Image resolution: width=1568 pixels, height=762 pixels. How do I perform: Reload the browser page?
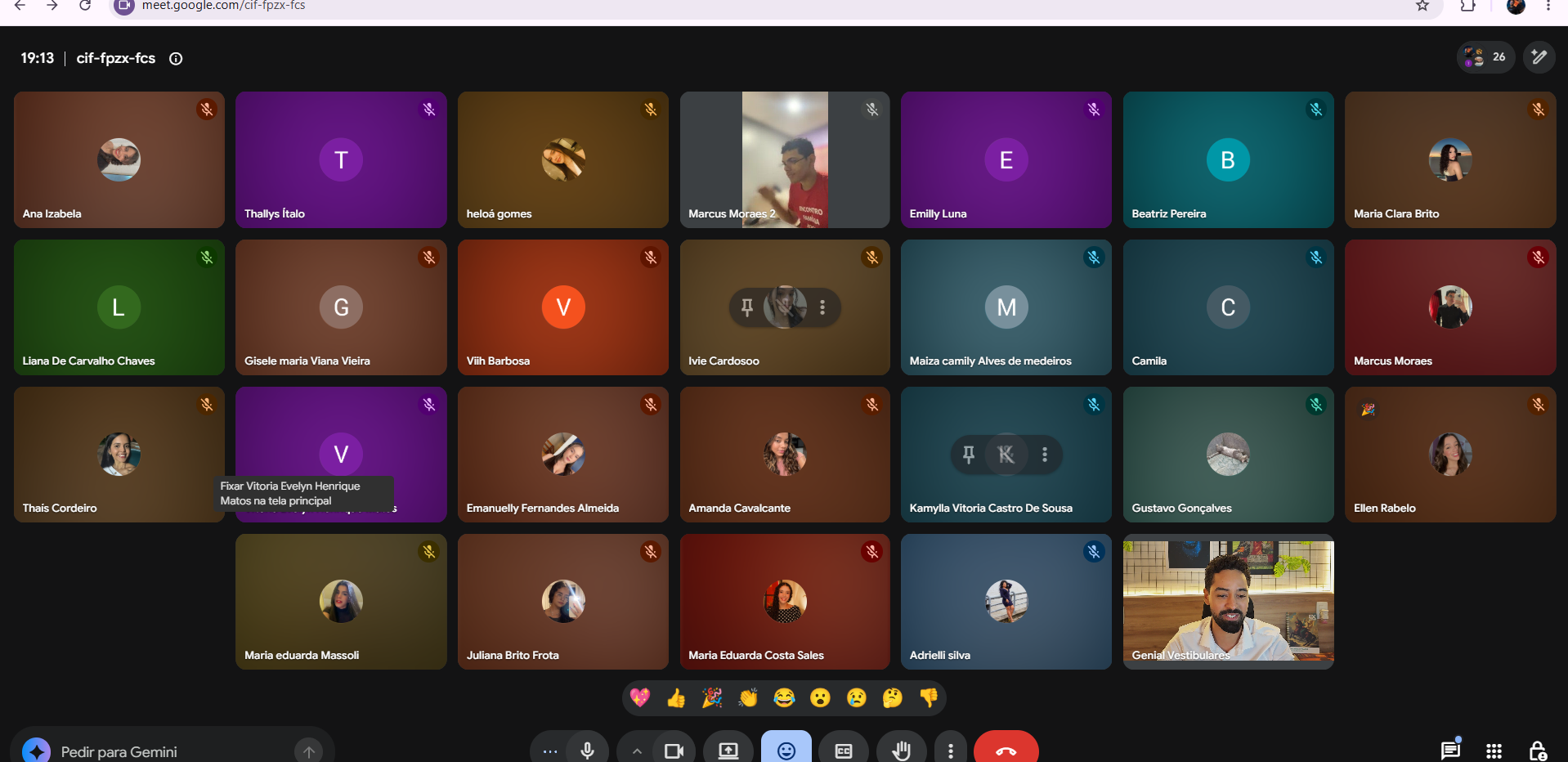pyautogui.click(x=85, y=6)
